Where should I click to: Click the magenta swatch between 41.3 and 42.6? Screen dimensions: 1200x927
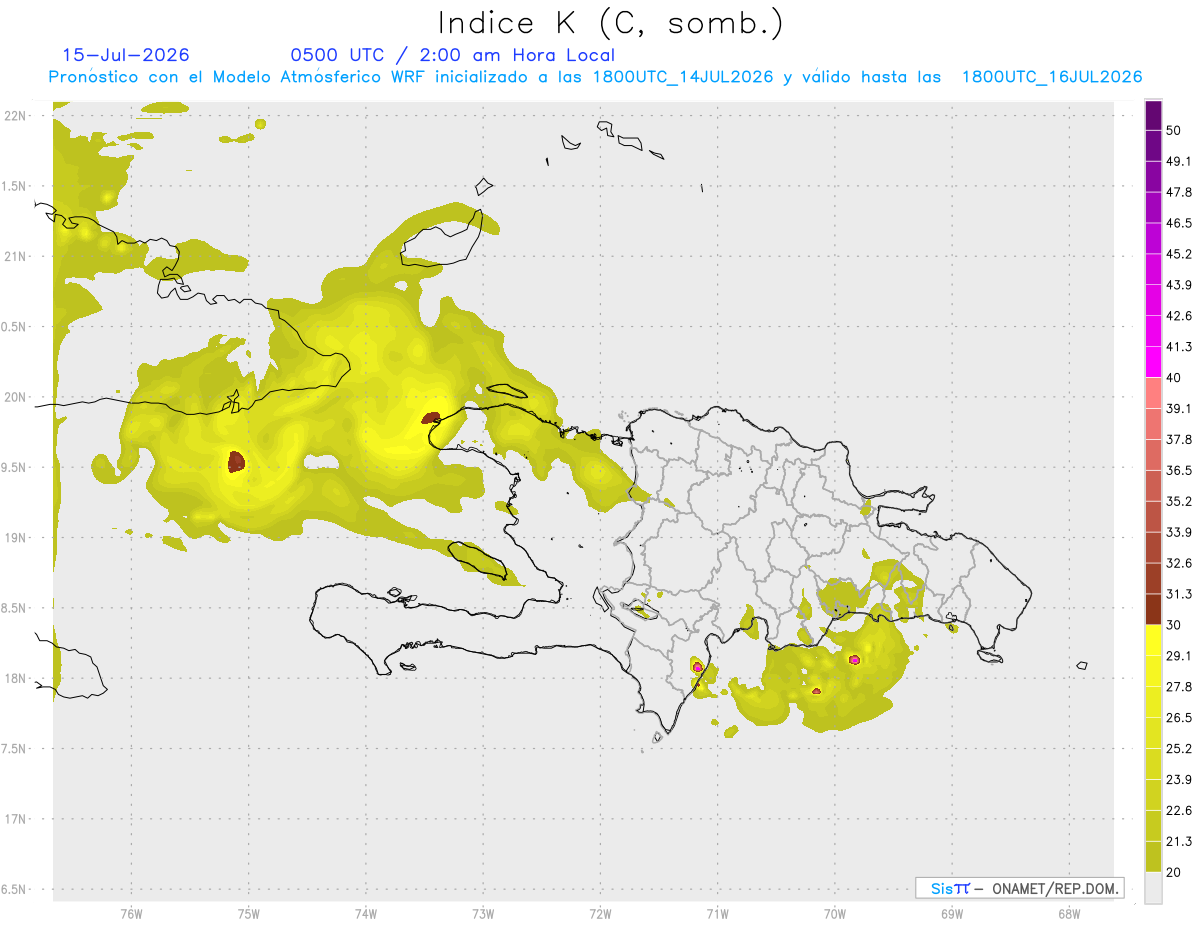point(1153,331)
